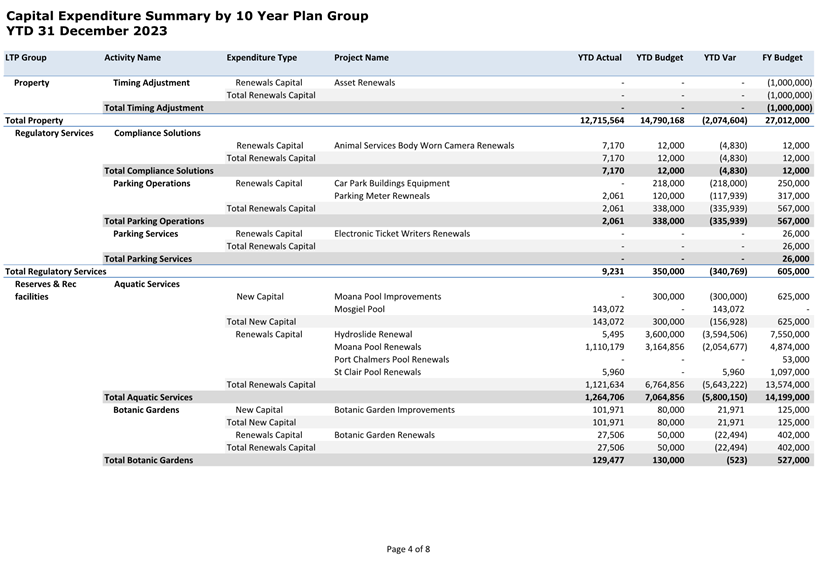The width and height of the screenshot is (817, 578).
Task: Select the report title 'Capital Expenditure Summary by 10 Year Plan Group'
Action: pyautogui.click(x=187, y=16)
